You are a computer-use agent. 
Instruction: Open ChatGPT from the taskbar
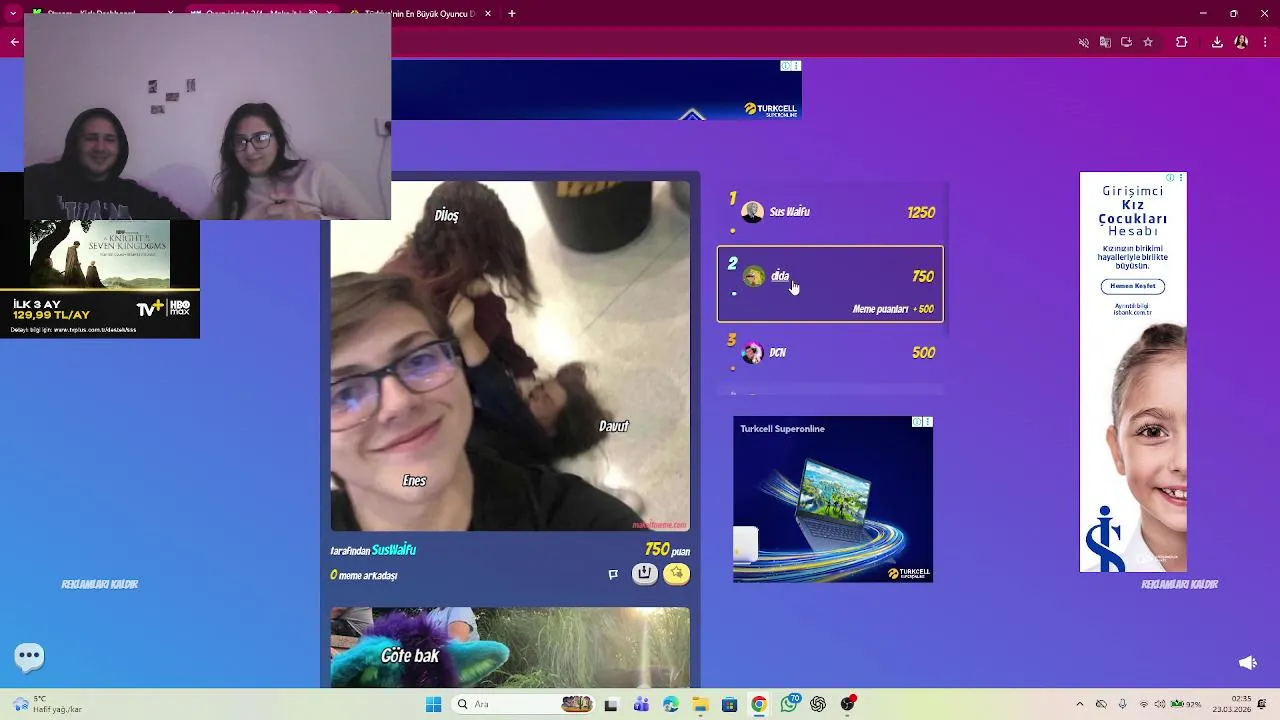pos(818,704)
